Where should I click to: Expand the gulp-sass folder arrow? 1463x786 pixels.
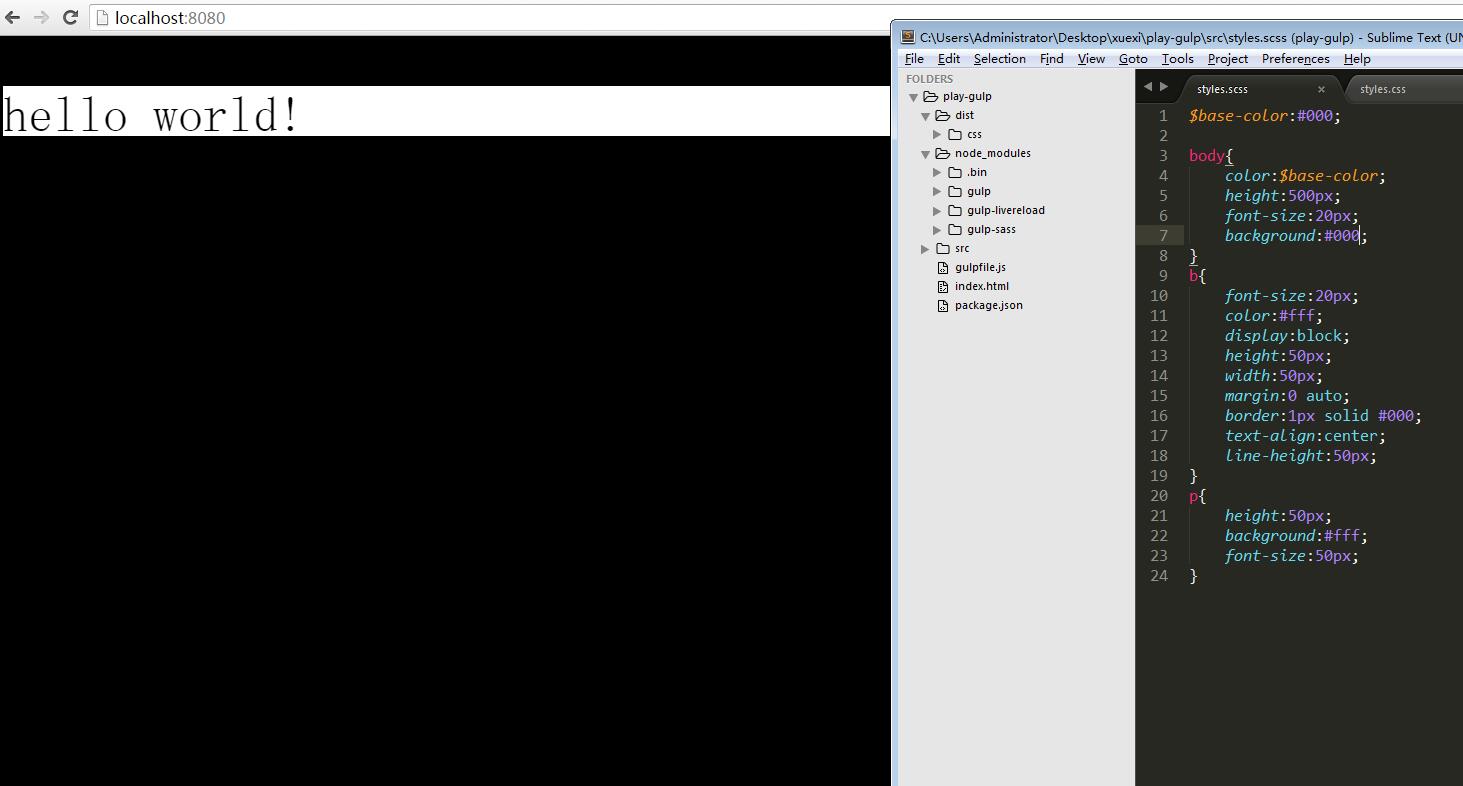click(937, 229)
